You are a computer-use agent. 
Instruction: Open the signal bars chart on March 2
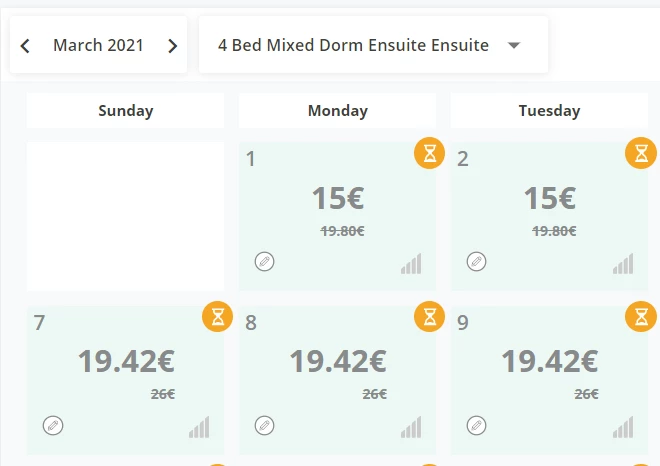click(623, 264)
